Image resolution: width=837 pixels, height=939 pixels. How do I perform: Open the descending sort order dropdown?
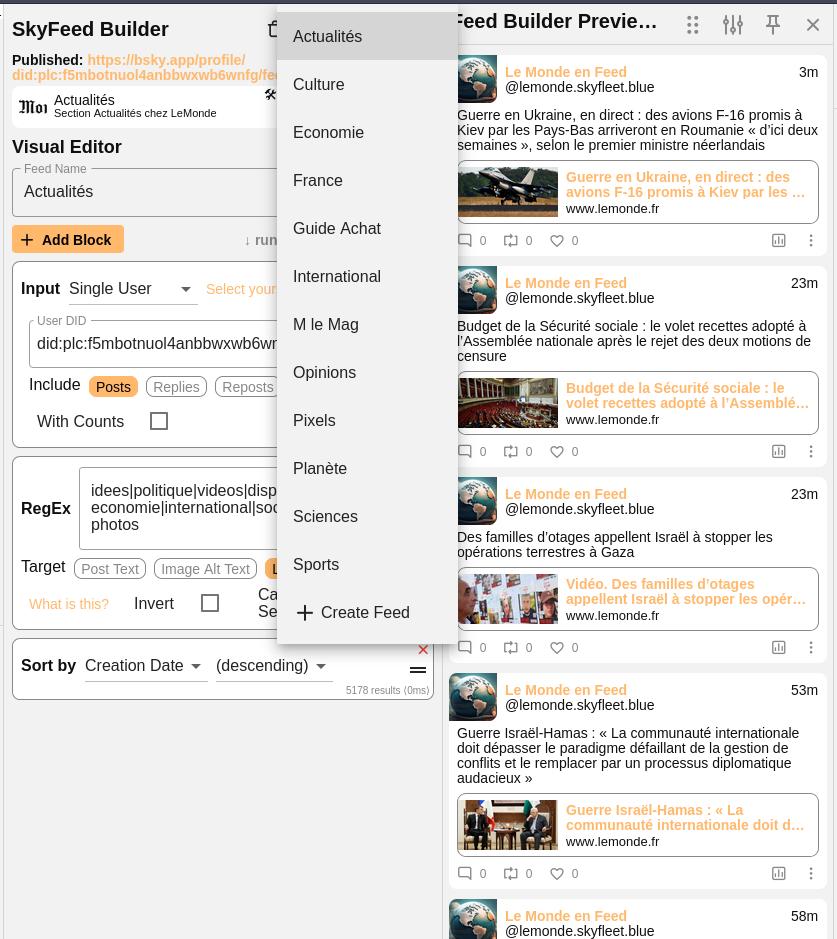pos(274,665)
